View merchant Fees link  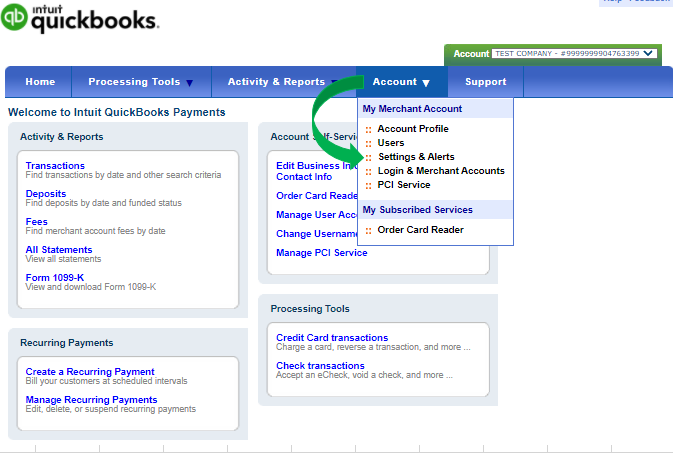coord(36,222)
